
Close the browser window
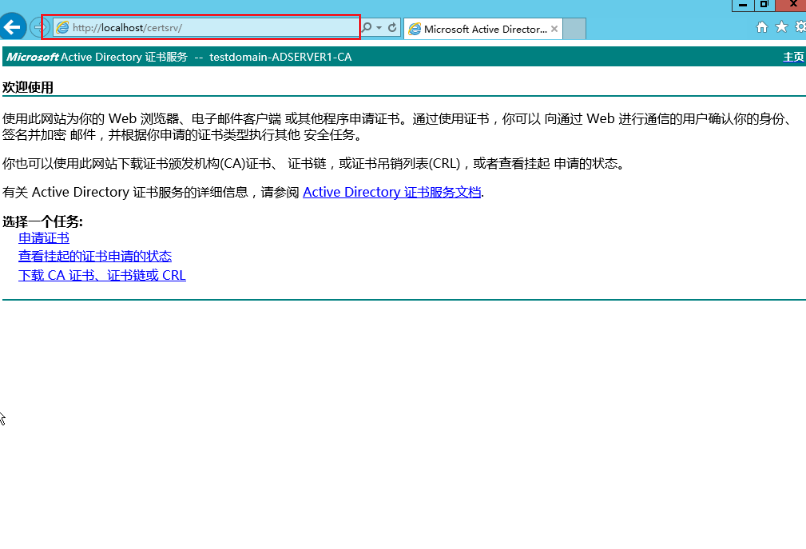coord(792,5)
